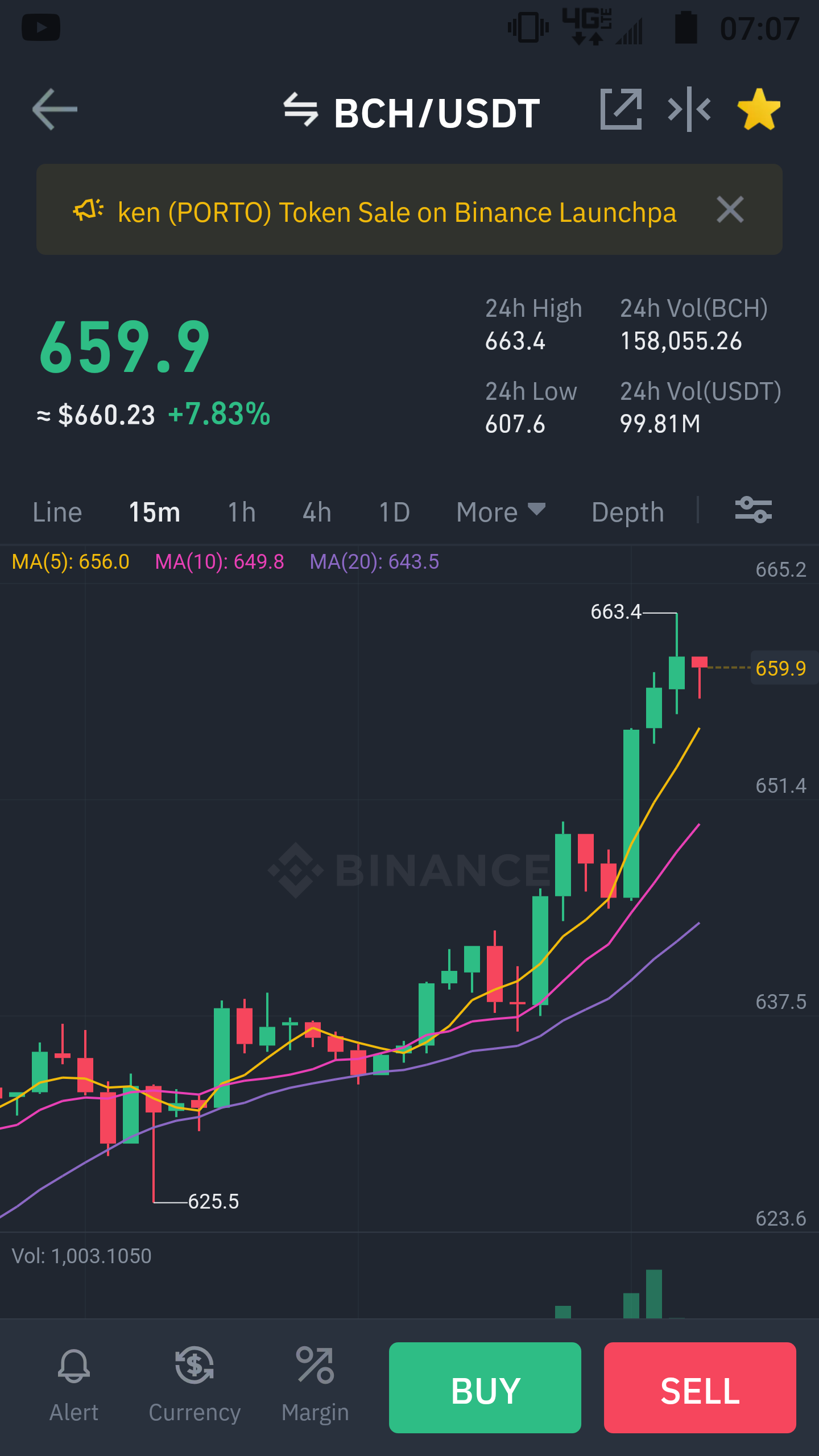The image size is (819, 1456).
Task: Select the 4h interval tab
Action: [x=317, y=512]
